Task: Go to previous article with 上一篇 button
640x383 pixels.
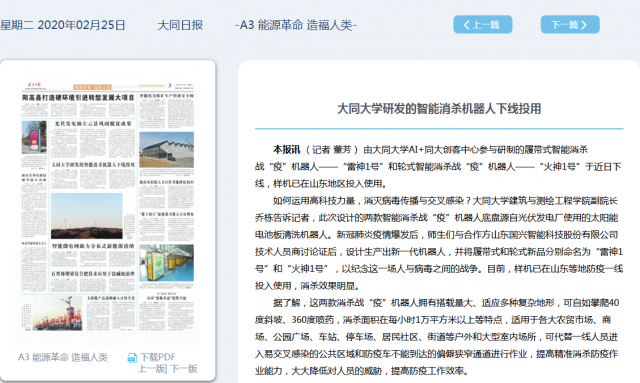Action: pyautogui.click(x=482, y=24)
